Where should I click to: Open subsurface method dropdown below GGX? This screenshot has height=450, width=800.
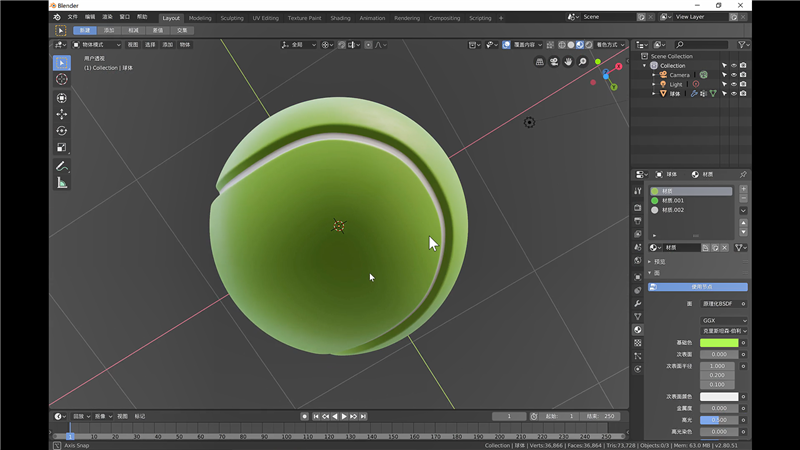click(723, 331)
